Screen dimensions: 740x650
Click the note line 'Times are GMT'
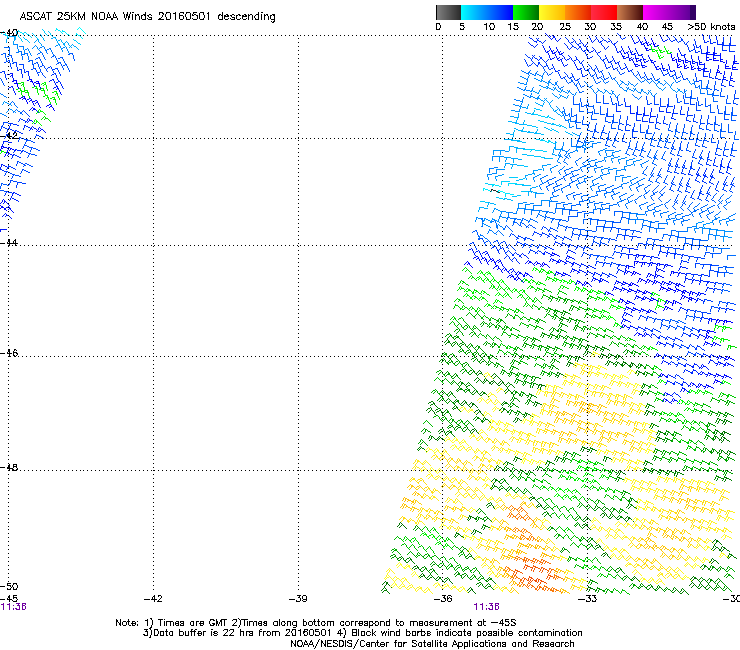(x=193, y=623)
